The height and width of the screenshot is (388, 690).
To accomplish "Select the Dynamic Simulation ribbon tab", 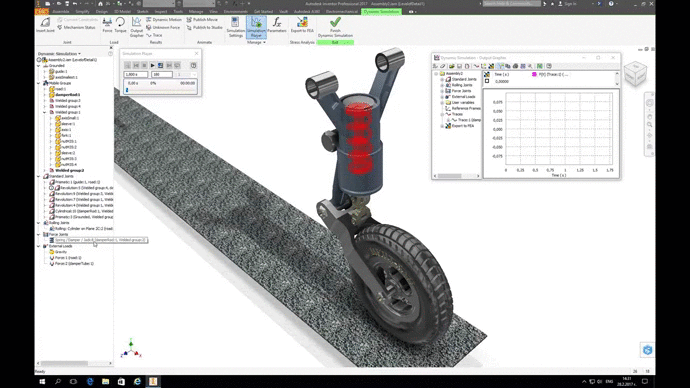I will [381, 11].
